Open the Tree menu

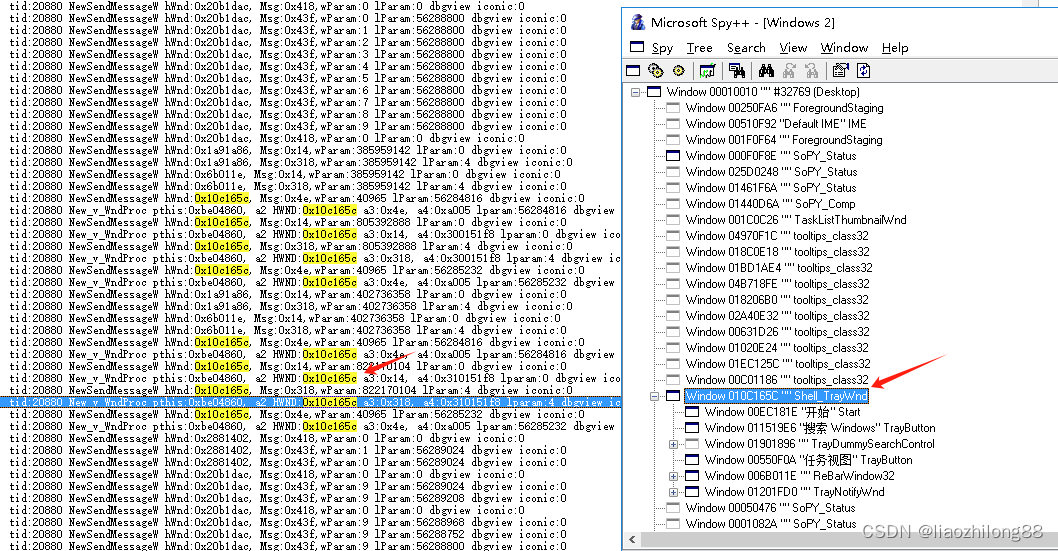(x=699, y=48)
